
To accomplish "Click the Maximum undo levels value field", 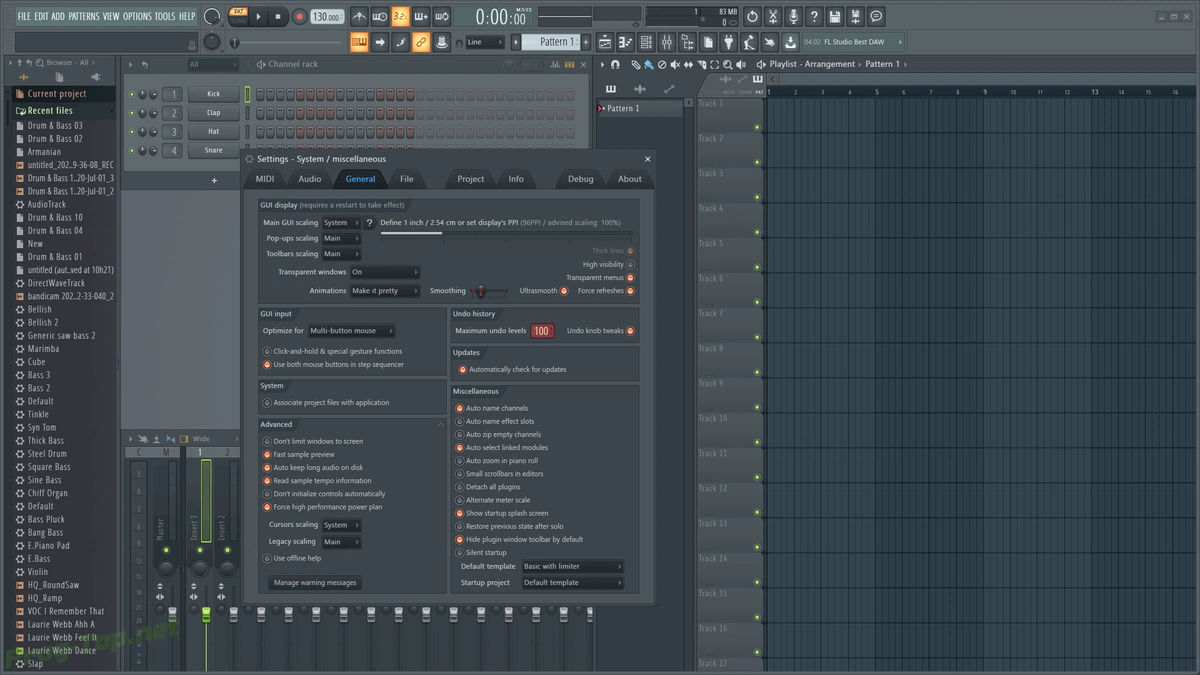I will (542, 331).
